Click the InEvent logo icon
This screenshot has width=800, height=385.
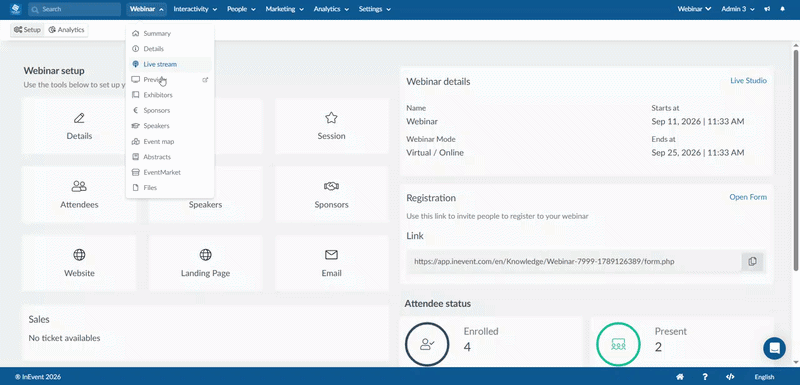click(15, 9)
